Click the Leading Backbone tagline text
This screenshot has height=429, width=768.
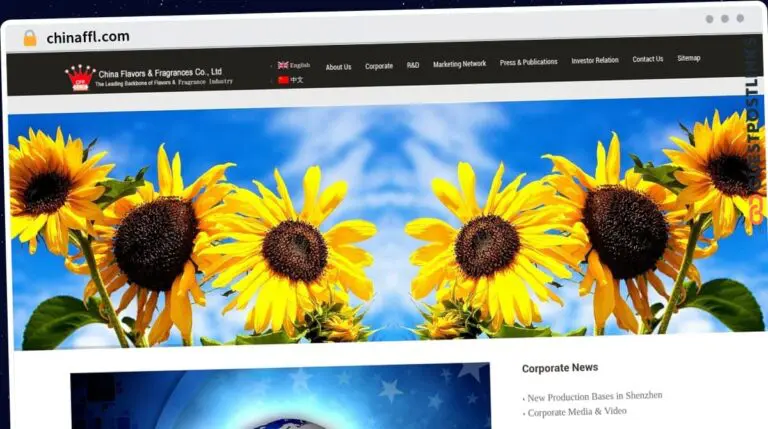[164, 83]
